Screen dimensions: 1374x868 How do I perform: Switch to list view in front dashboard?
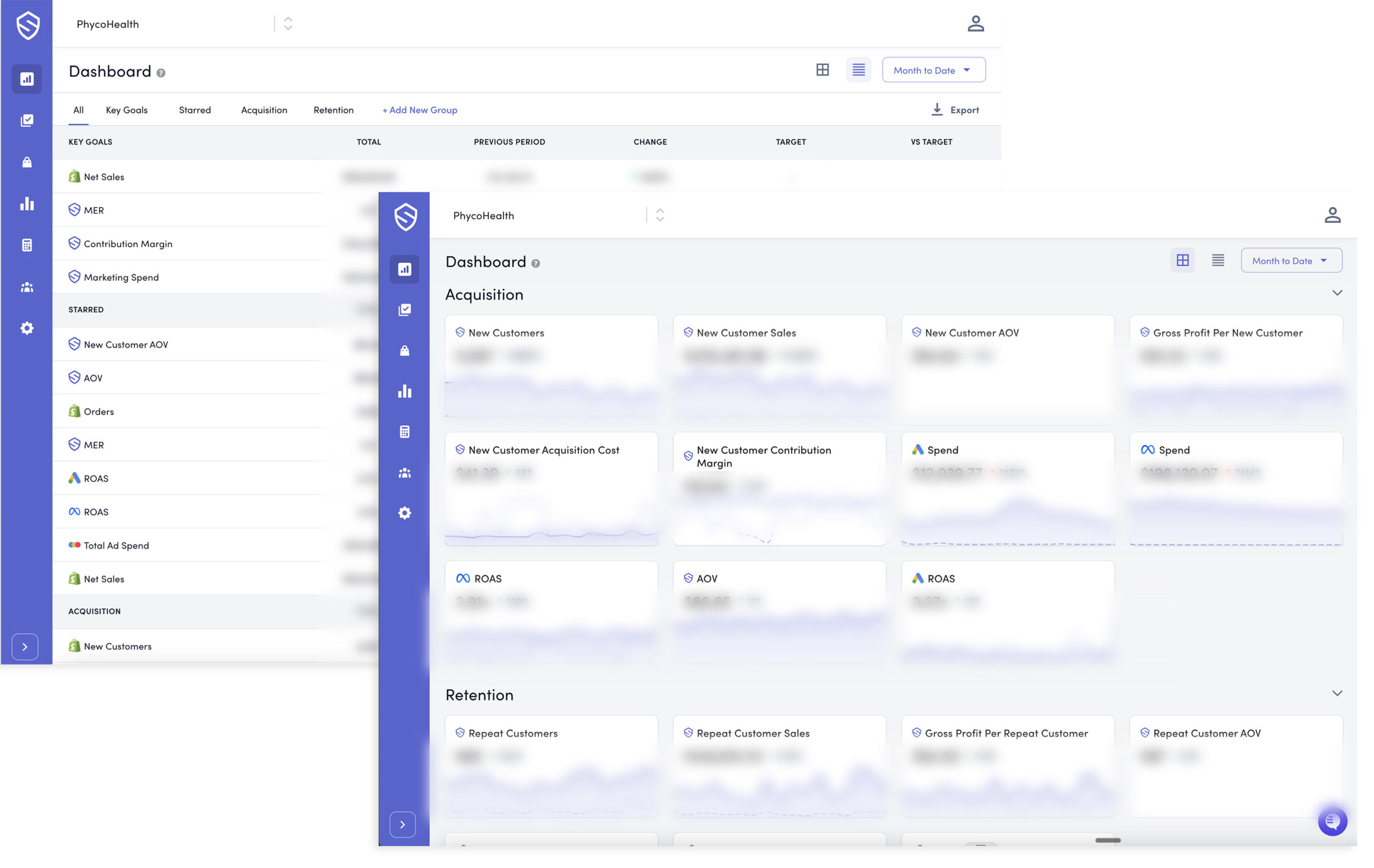tap(1218, 260)
